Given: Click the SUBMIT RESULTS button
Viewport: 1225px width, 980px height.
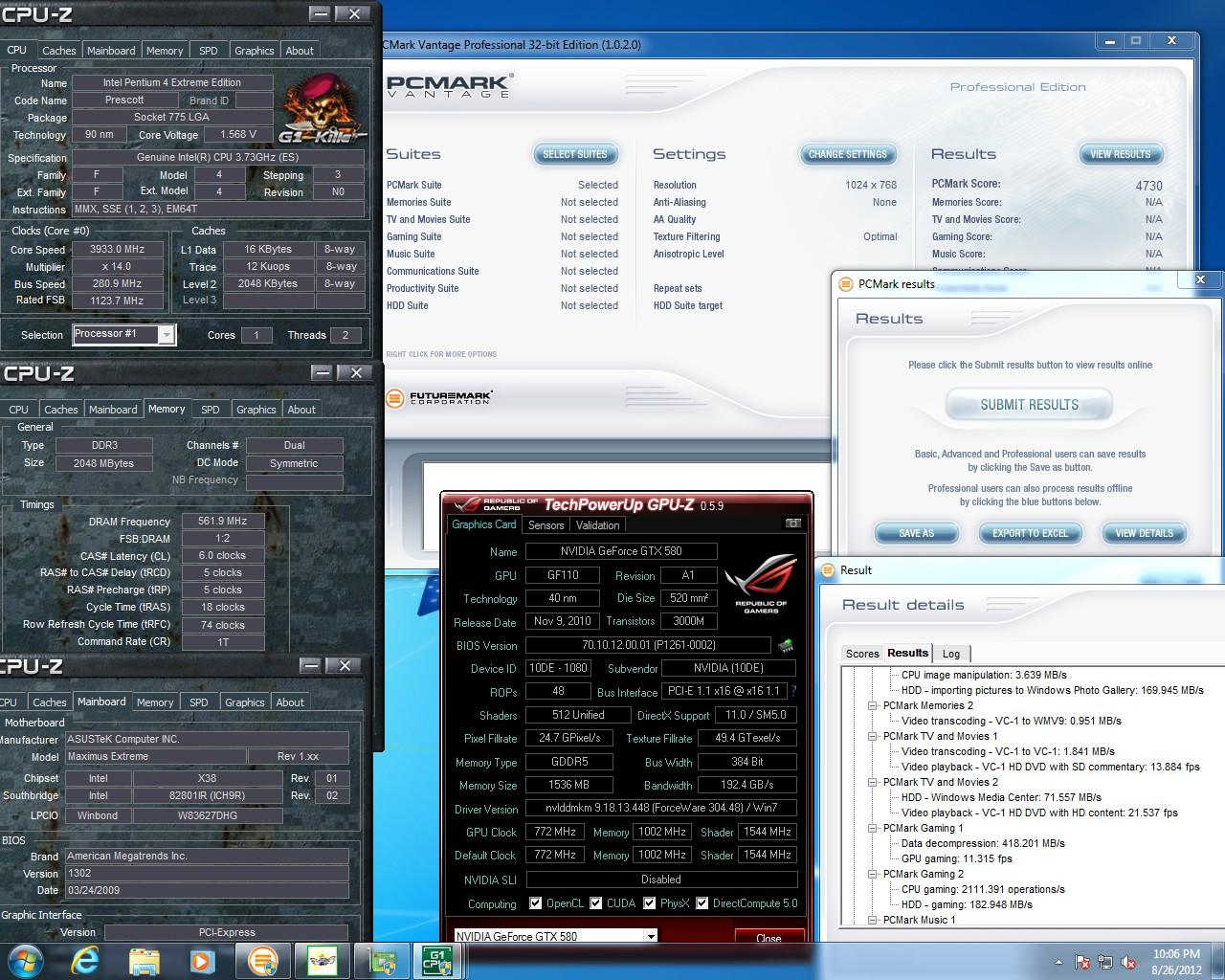Looking at the screenshot, I should coord(1029,405).
